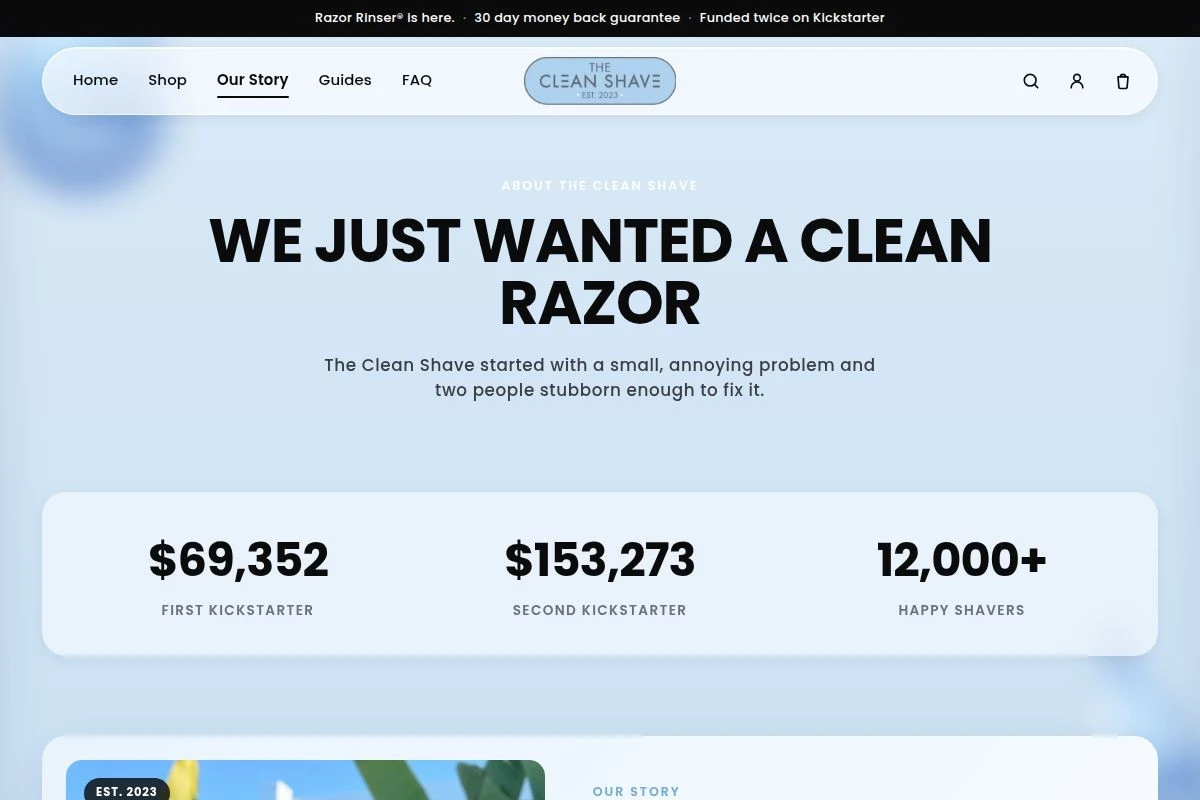The height and width of the screenshot is (800, 1200).
Task: Open the search icon in header
Action: click(x=1031, y=81)
